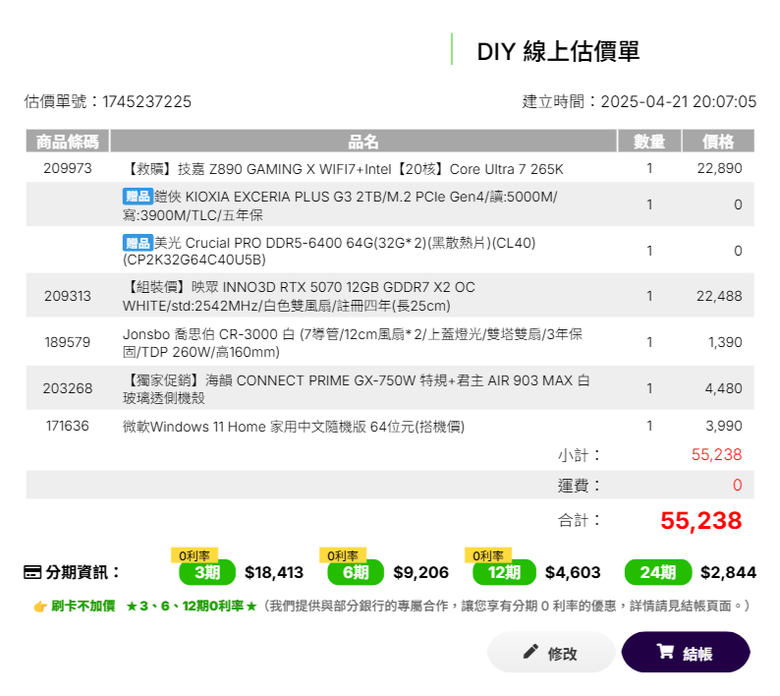Click the 修改 edit button
This screenshot has height=696, width=780.
point(551,652)
